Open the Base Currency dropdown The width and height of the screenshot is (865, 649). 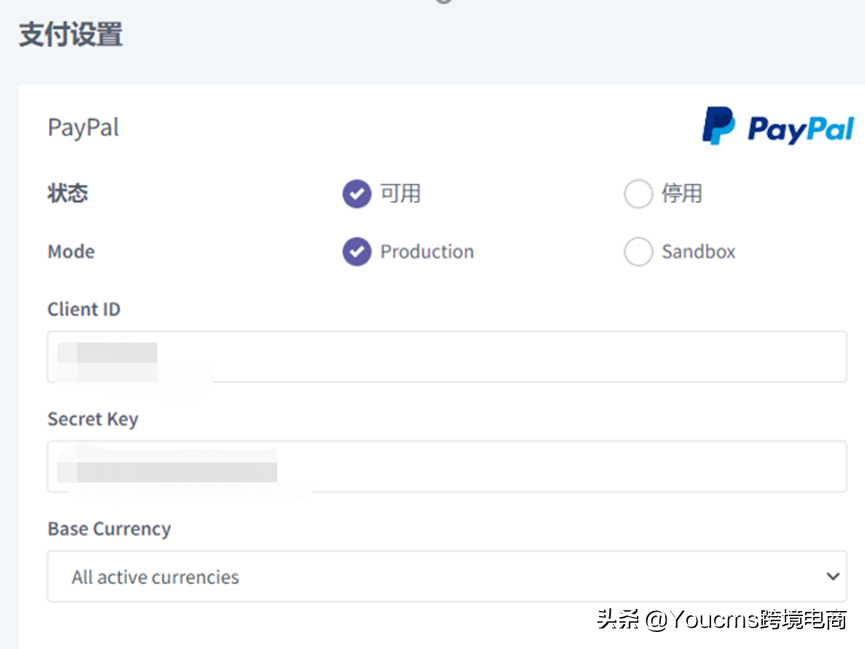tap(447, 576)
